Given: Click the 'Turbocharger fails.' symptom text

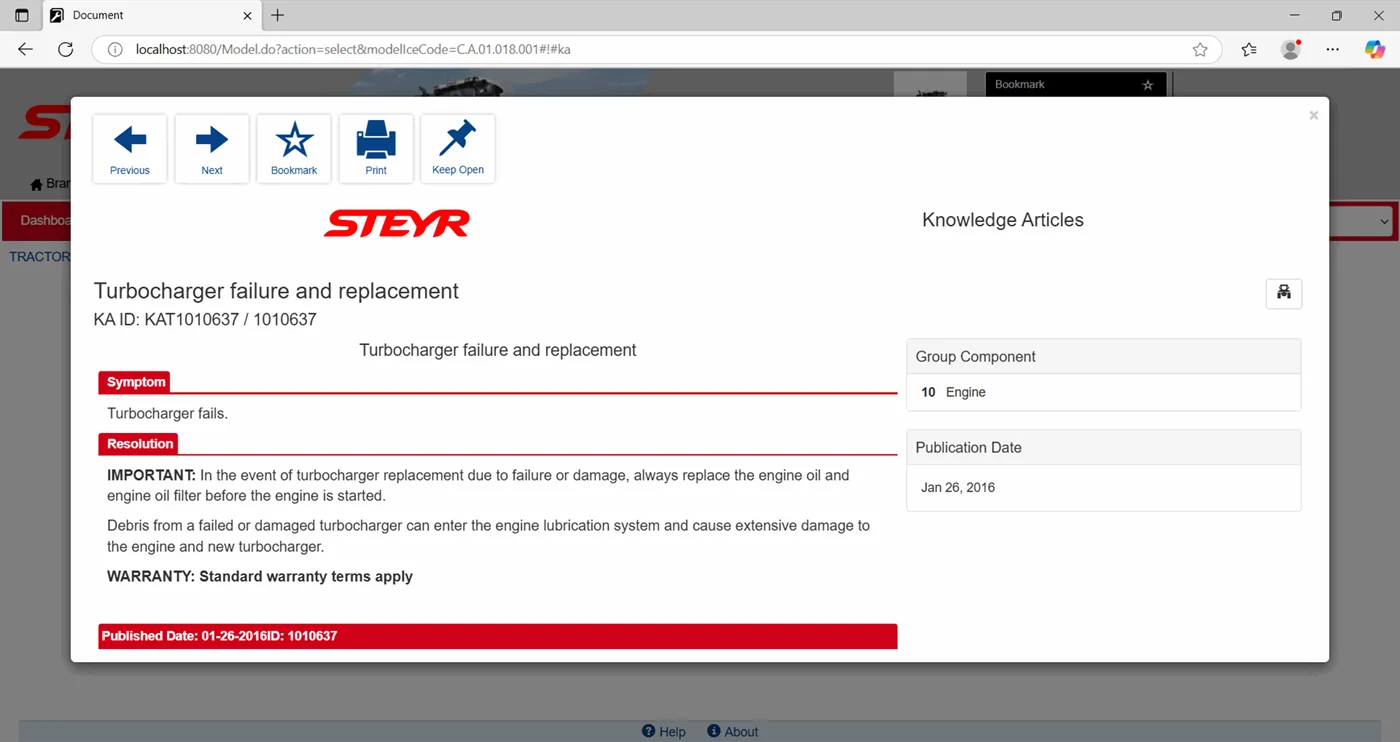Looking at the screenshot, I should (168, 414).
